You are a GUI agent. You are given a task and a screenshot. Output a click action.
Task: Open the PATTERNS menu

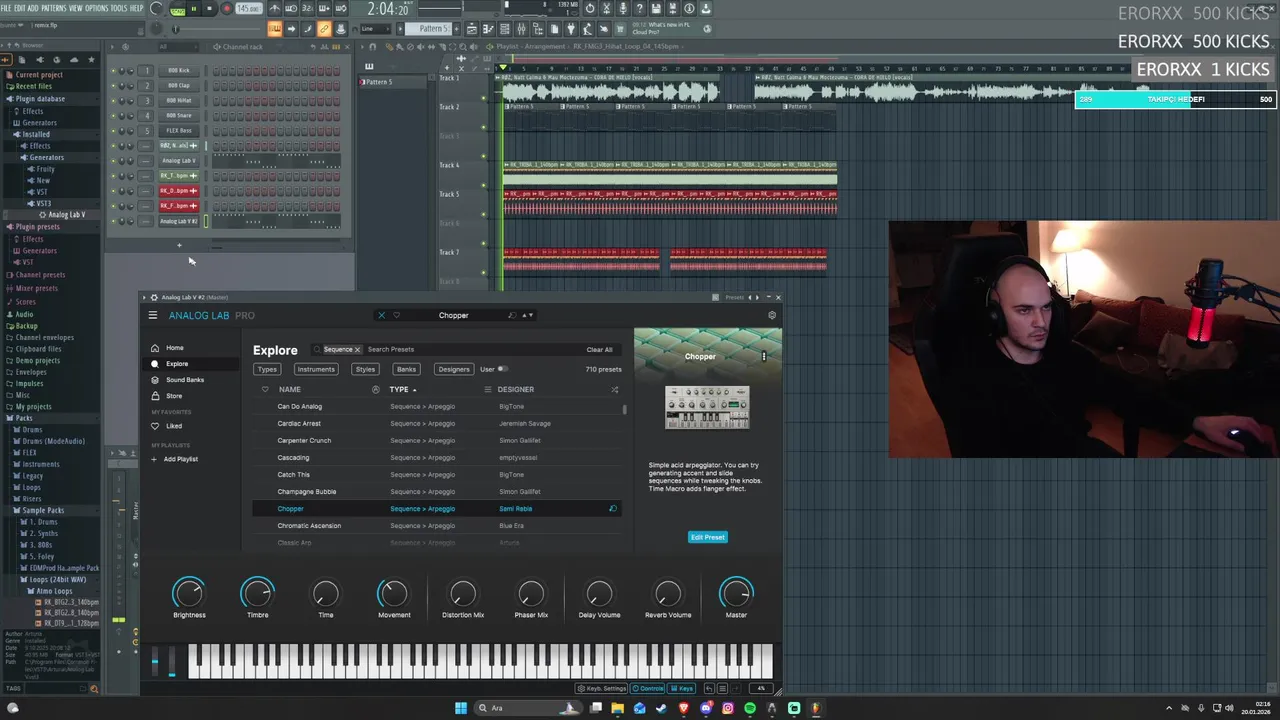click(x=54, y=8)
